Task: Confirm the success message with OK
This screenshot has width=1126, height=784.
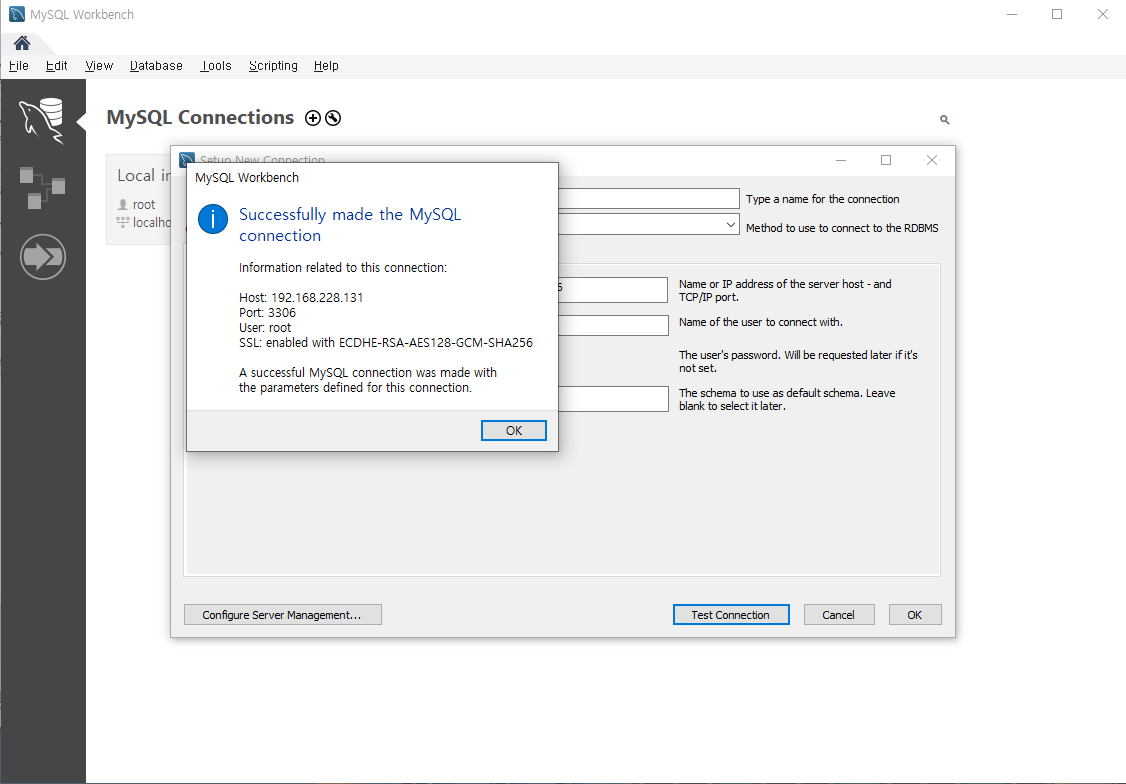Action: tap(513, 430)
